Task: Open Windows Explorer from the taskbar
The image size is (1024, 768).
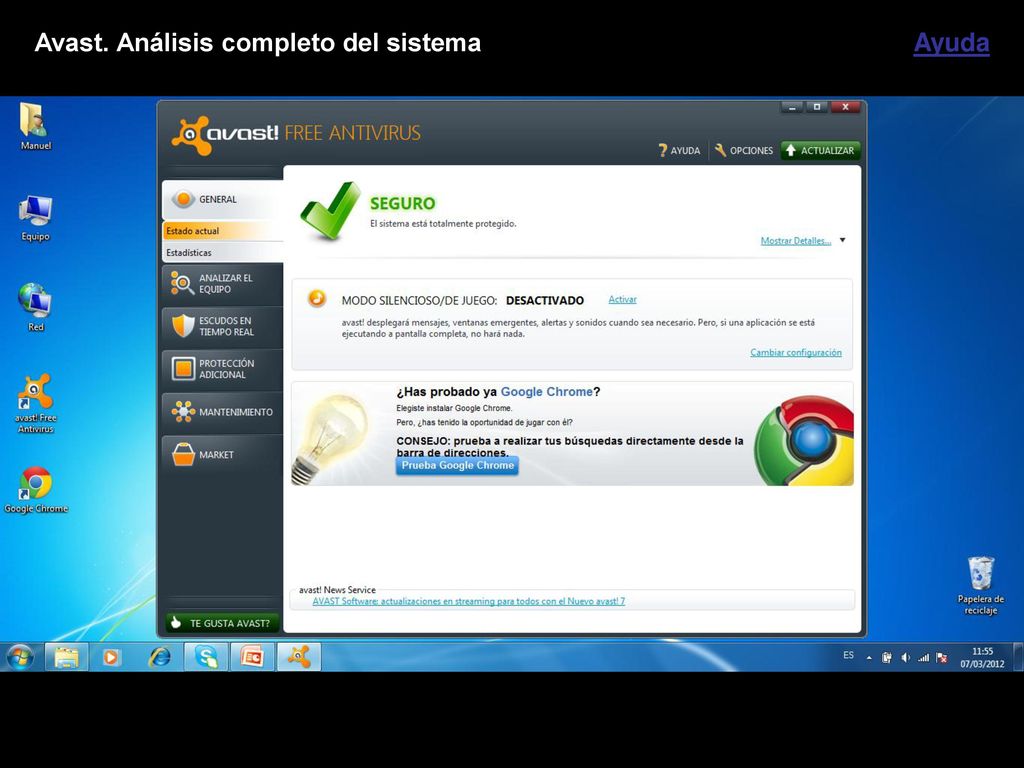Action: coord(66,656)
